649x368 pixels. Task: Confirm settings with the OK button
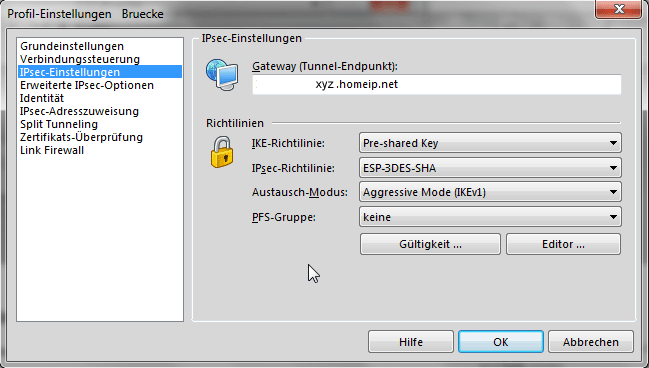coord(501,342)
